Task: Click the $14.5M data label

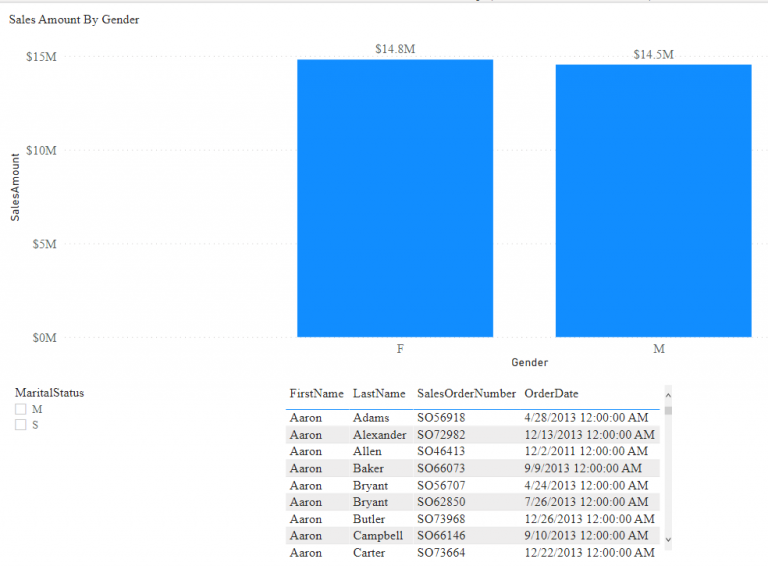Action: click(653, 54)
